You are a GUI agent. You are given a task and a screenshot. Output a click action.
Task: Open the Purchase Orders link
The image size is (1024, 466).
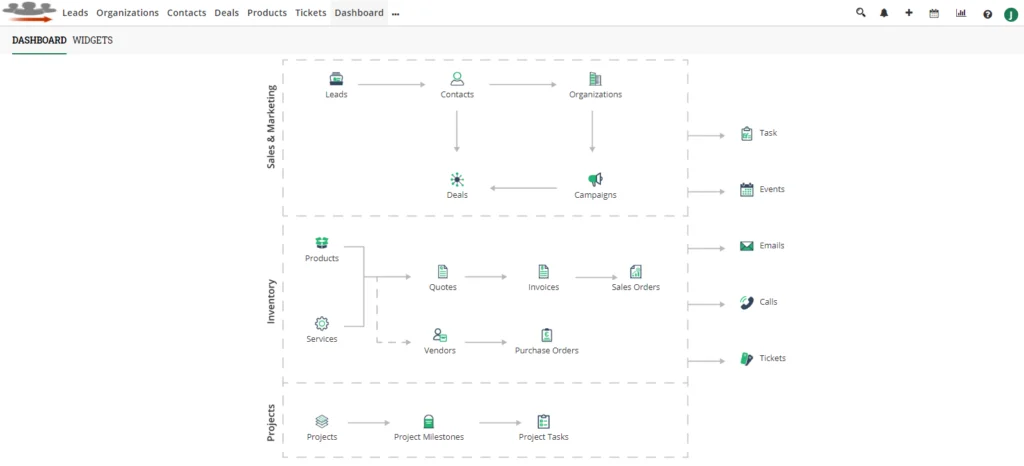[546, 350]
